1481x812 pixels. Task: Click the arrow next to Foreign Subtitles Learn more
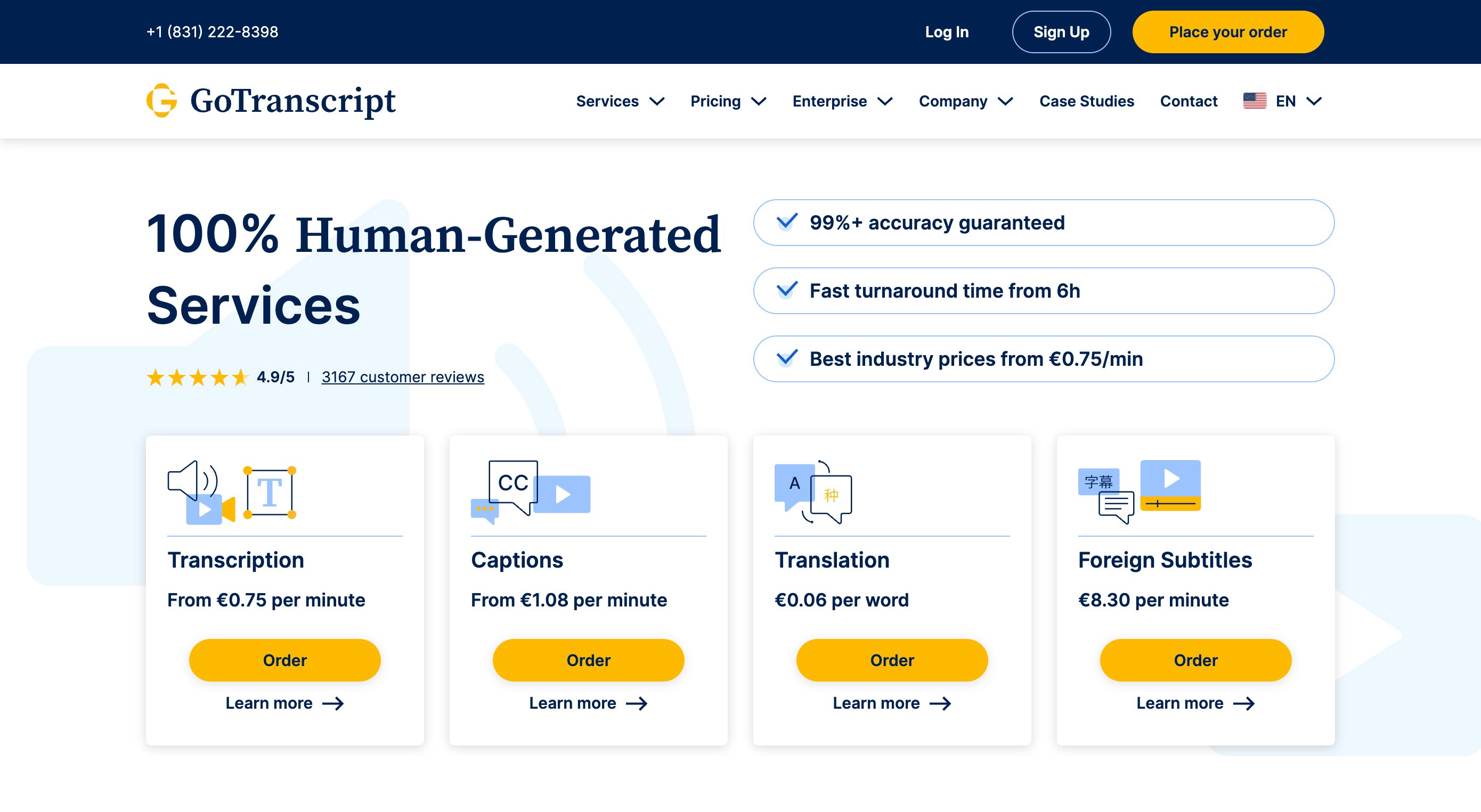1243,703
